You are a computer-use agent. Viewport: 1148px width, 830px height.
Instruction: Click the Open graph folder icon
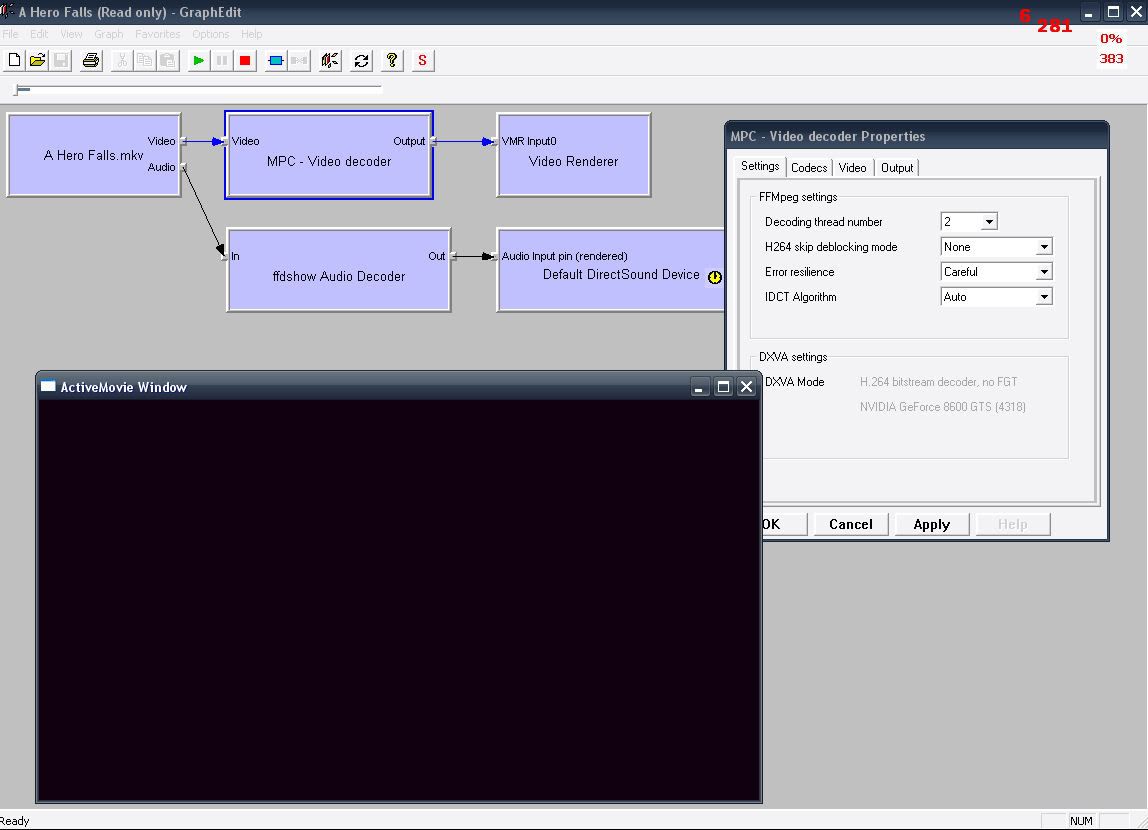point(37,61)
